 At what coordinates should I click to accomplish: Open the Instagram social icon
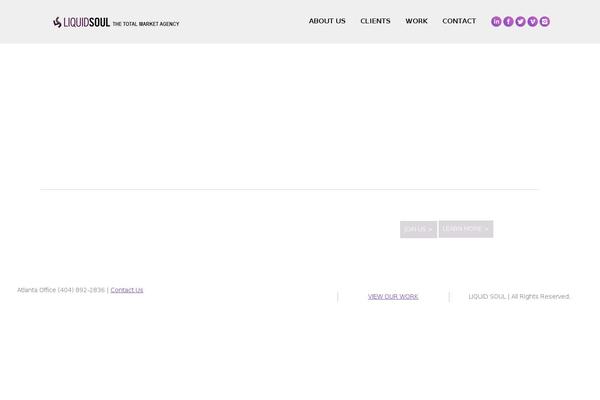545,21
